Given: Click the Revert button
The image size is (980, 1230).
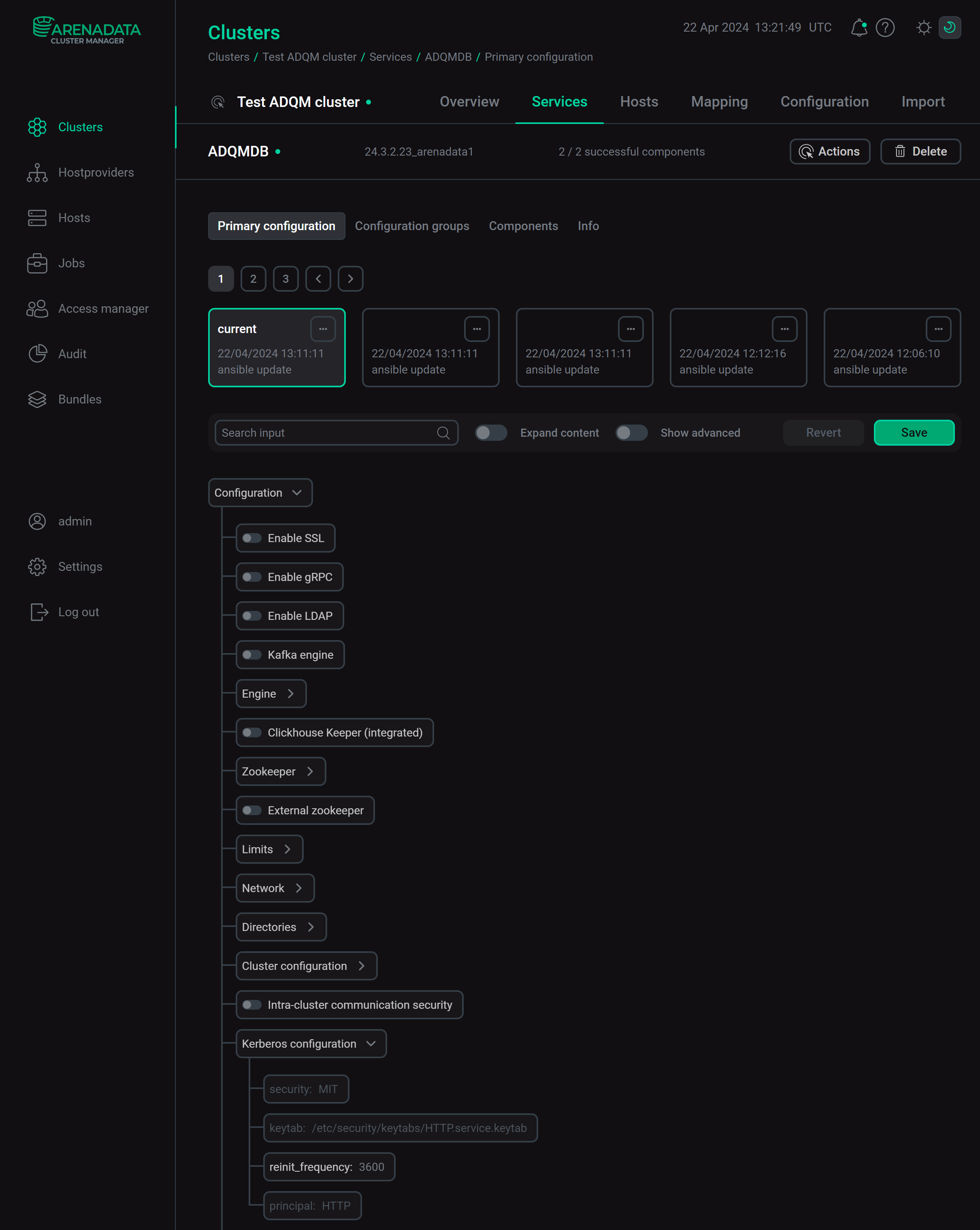Looking at the screenshot, I should pyautogui.click(x=823, y=433).
